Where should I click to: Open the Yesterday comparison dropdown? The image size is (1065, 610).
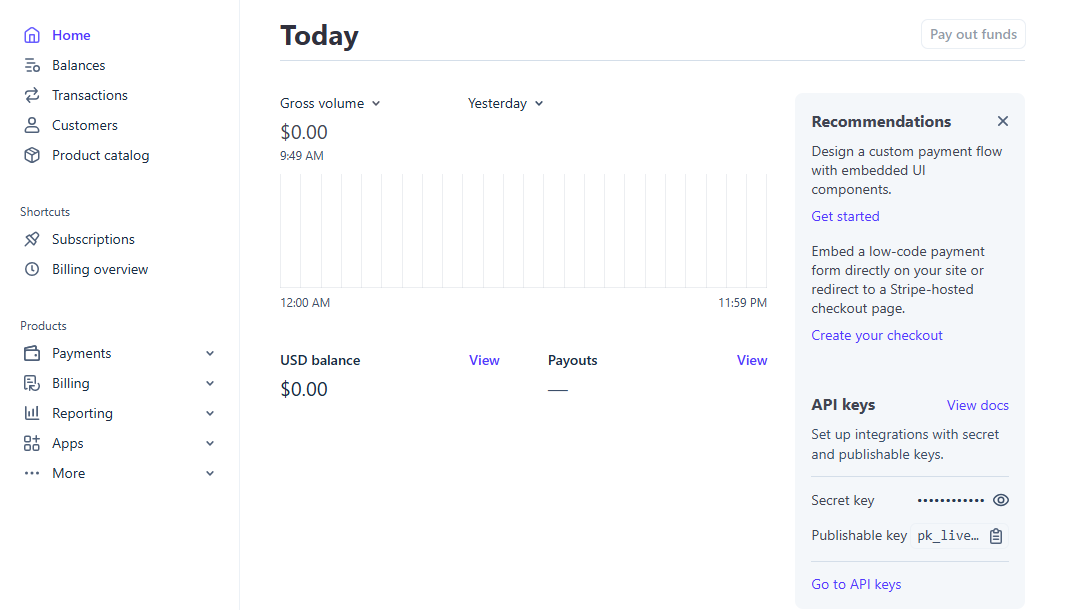coord(505,103)
